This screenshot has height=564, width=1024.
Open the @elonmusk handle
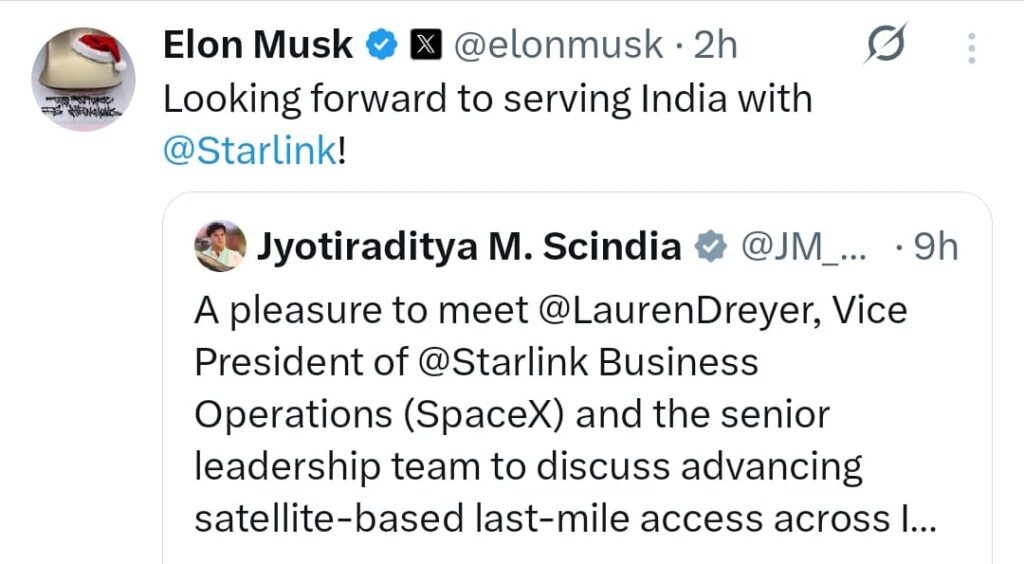(558, 45)
